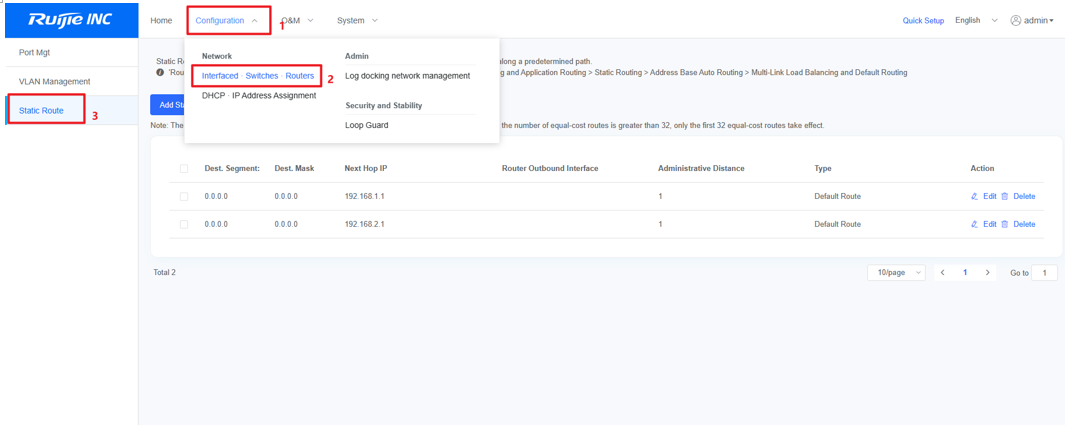
Task: Open Quick Setup link
Action: point(923,20)
